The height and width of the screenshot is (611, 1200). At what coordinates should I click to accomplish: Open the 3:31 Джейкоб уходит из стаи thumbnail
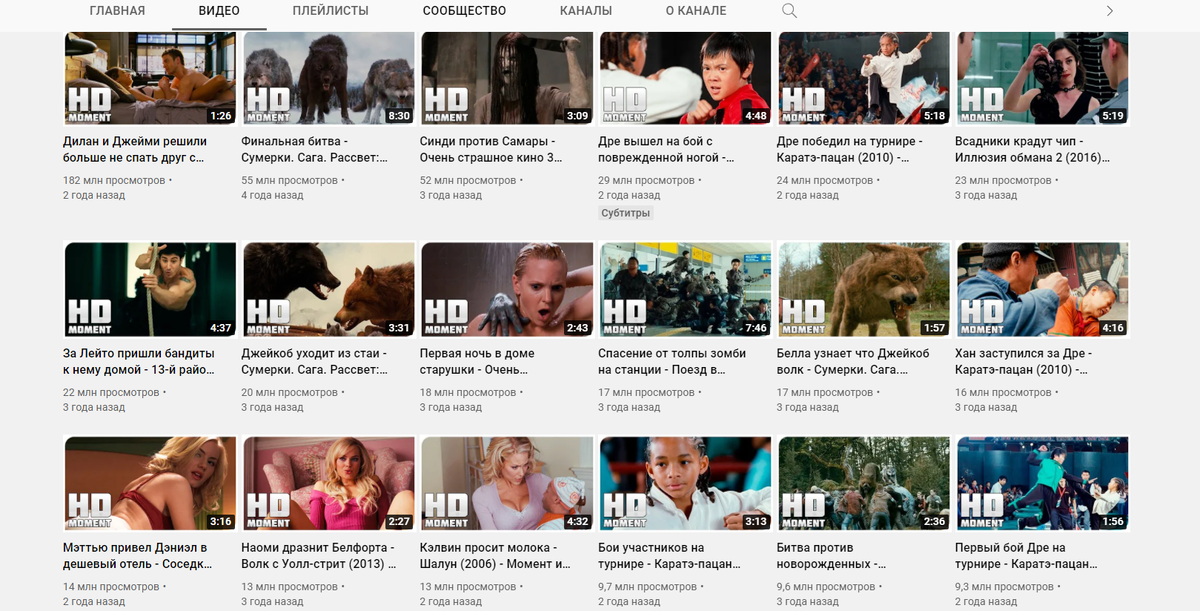tap(328, 290)
